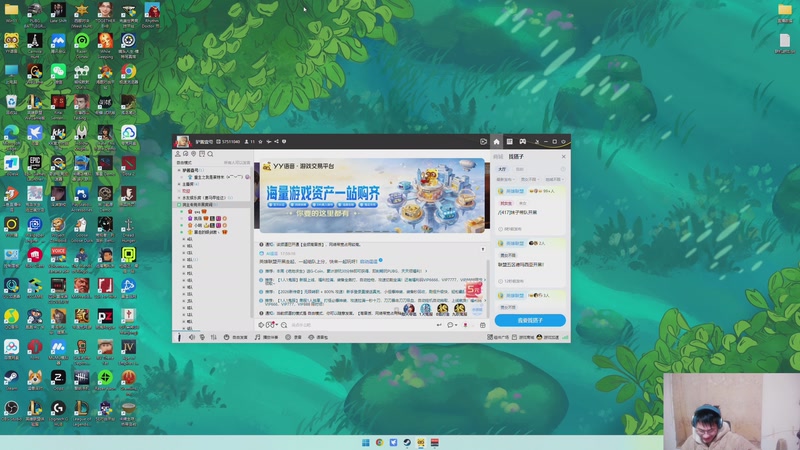The width and height of the screenshot is (800, 450).
Task: Switch to Chrome from the taskbar
Action: [380, 442]
